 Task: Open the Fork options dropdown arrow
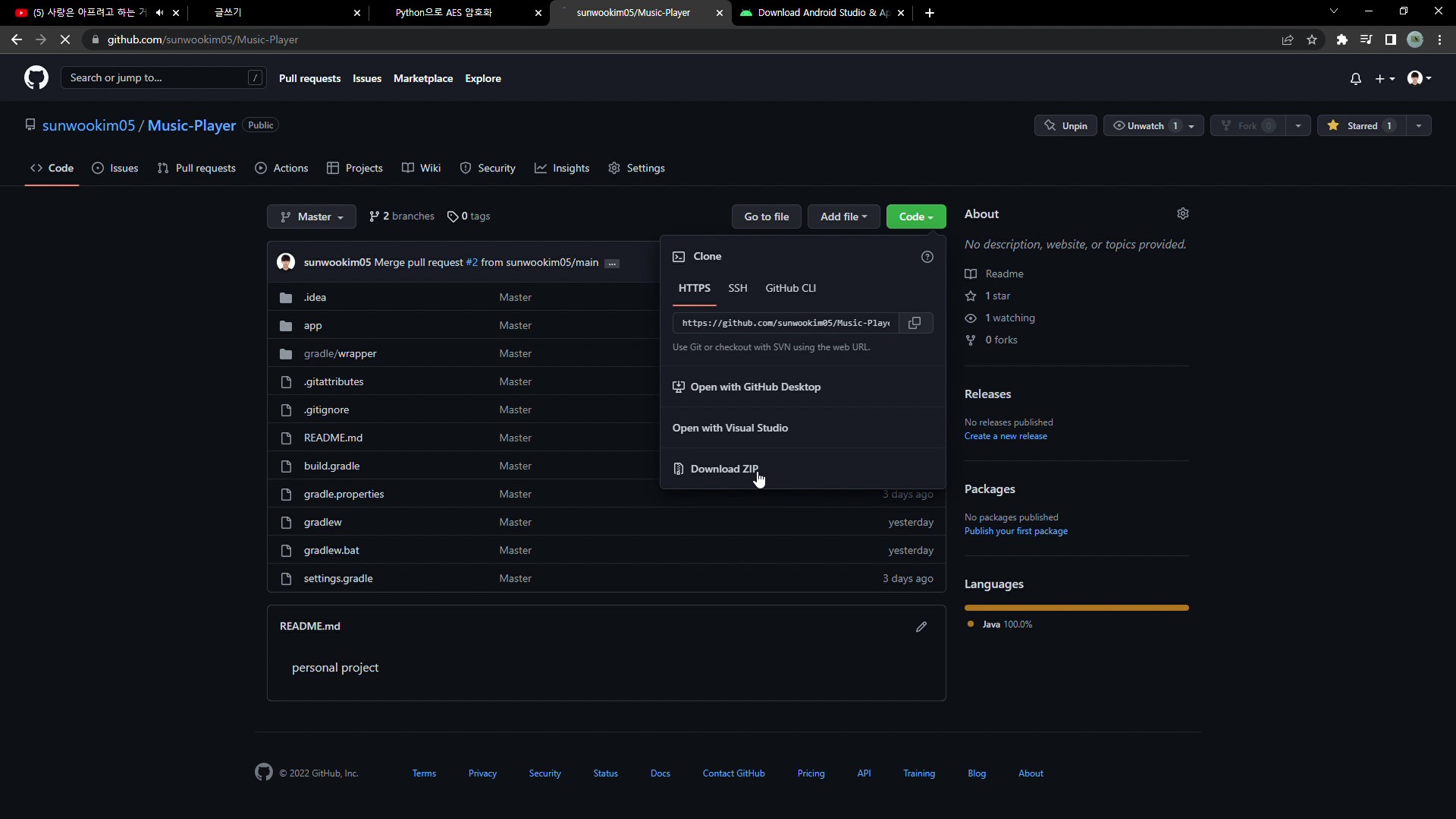(x=1298, y=126)
